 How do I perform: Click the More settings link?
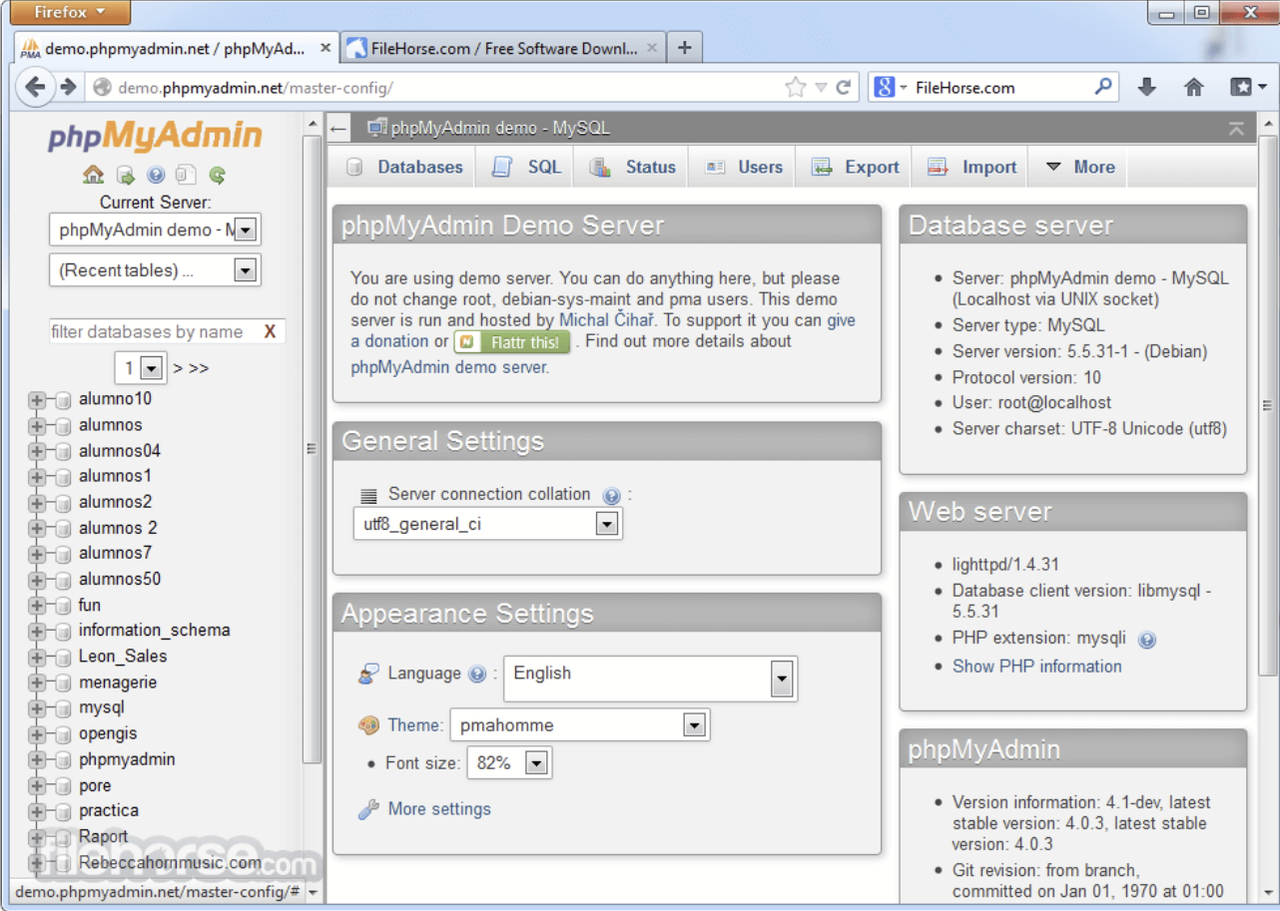439,809
